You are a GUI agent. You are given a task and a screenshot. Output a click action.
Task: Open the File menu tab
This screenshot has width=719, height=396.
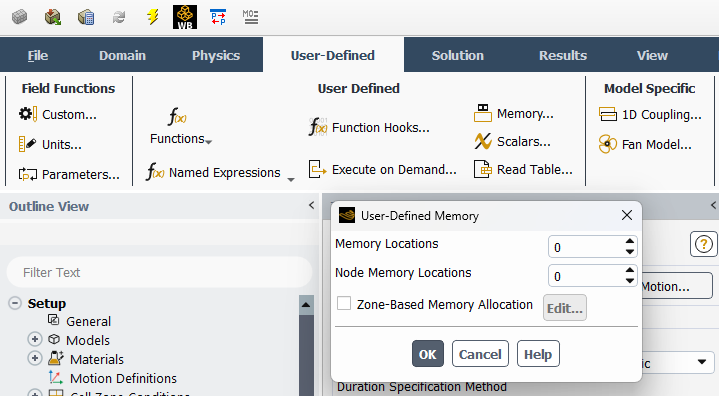[x=38, y=55]
